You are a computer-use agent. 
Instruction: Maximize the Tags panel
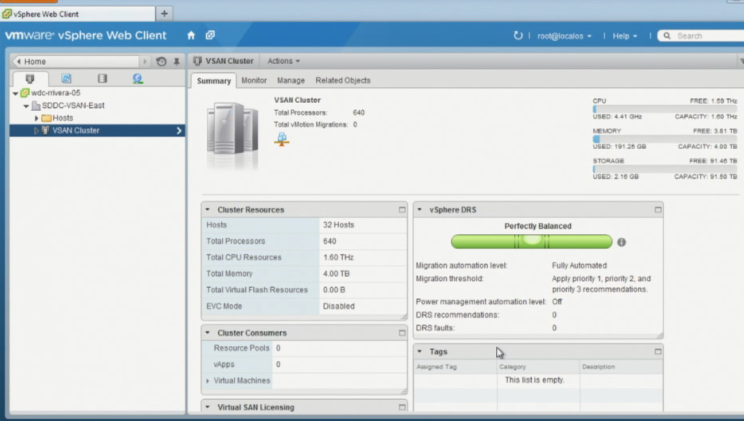658,352
